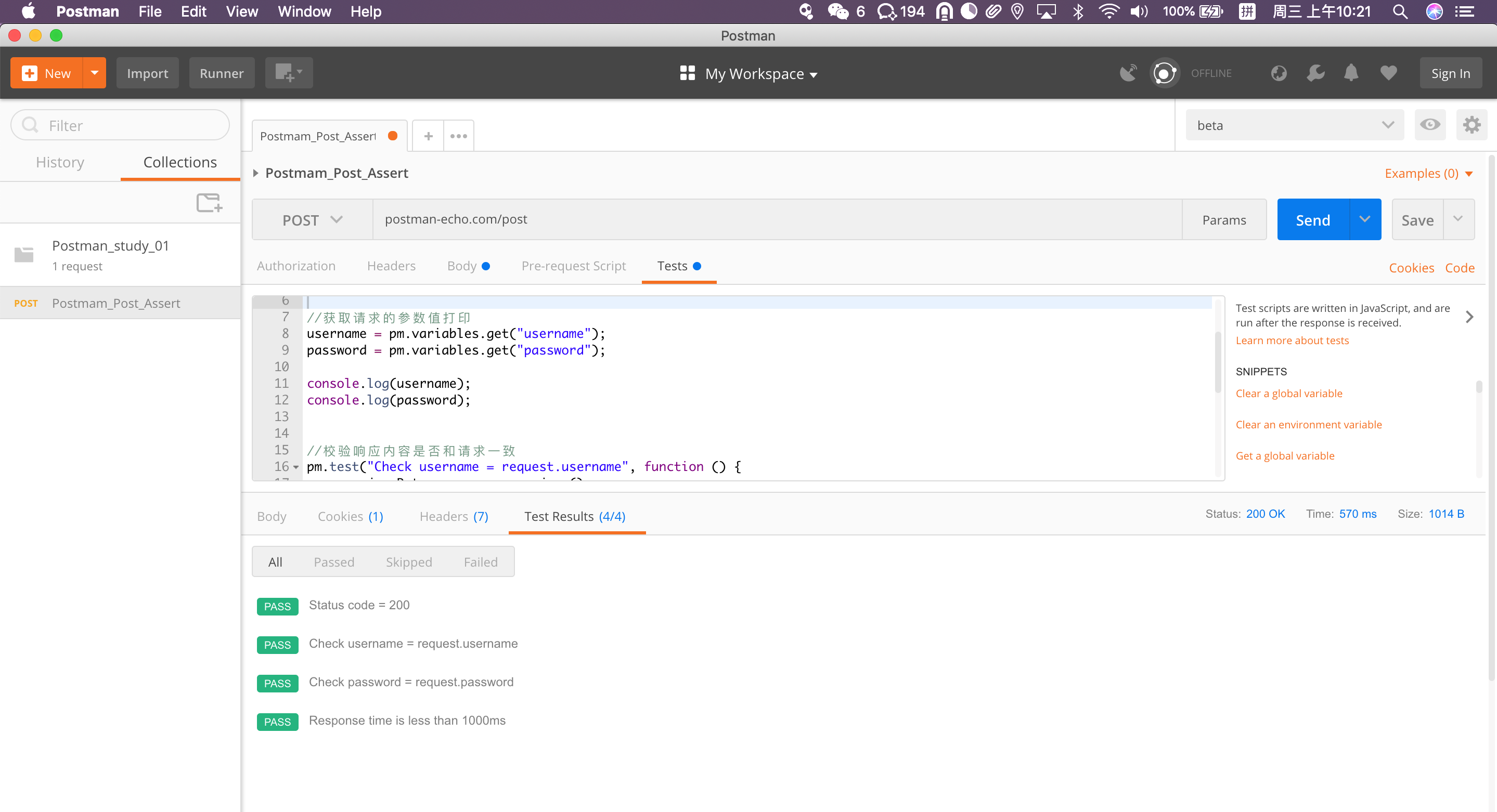Click the URL field postman-echo.com/post
This screenshot has width=1497, height=812.
pos(777,219)
